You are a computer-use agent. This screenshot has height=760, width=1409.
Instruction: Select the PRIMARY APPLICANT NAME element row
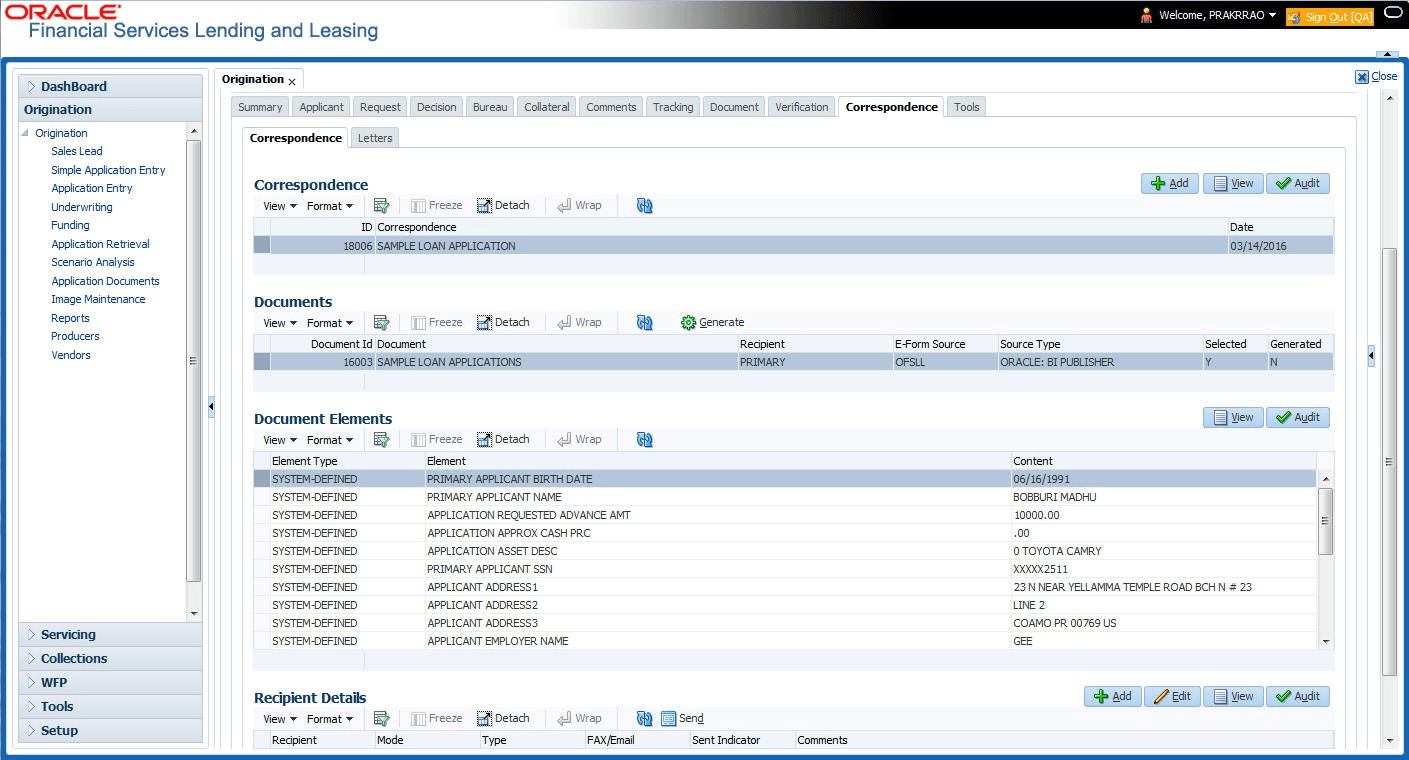click(x=785, y=497)
